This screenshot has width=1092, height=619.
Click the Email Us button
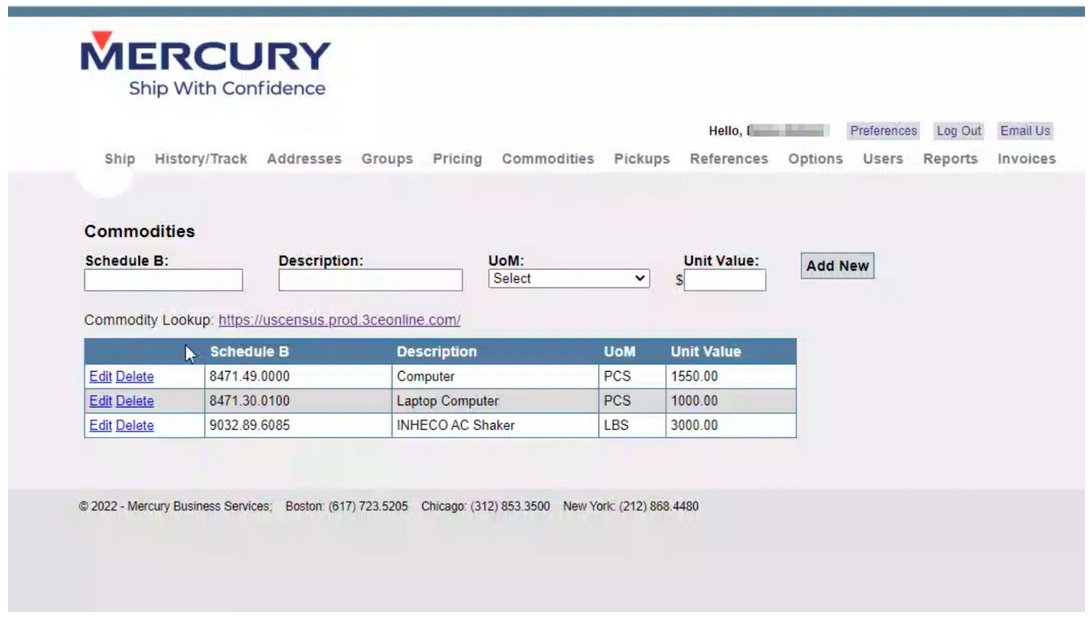[x=1025, y=131]
